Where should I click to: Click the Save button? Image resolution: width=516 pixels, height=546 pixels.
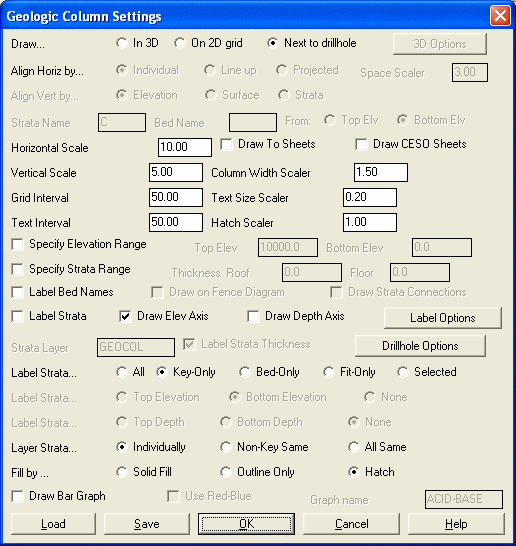coord(147,524)
